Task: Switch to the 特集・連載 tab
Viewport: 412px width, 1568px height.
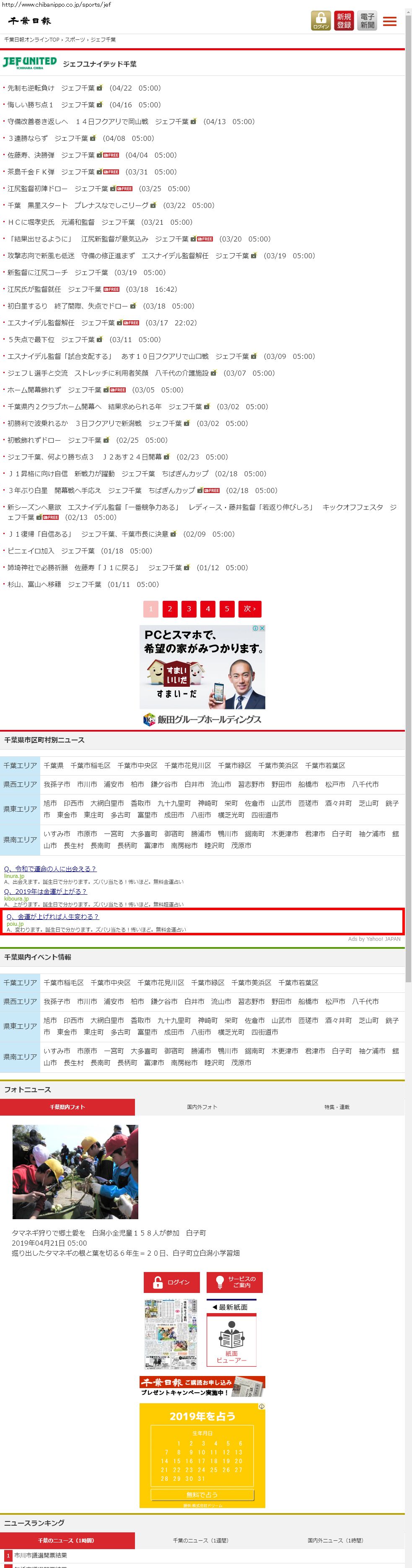Action: point(337,1107)
